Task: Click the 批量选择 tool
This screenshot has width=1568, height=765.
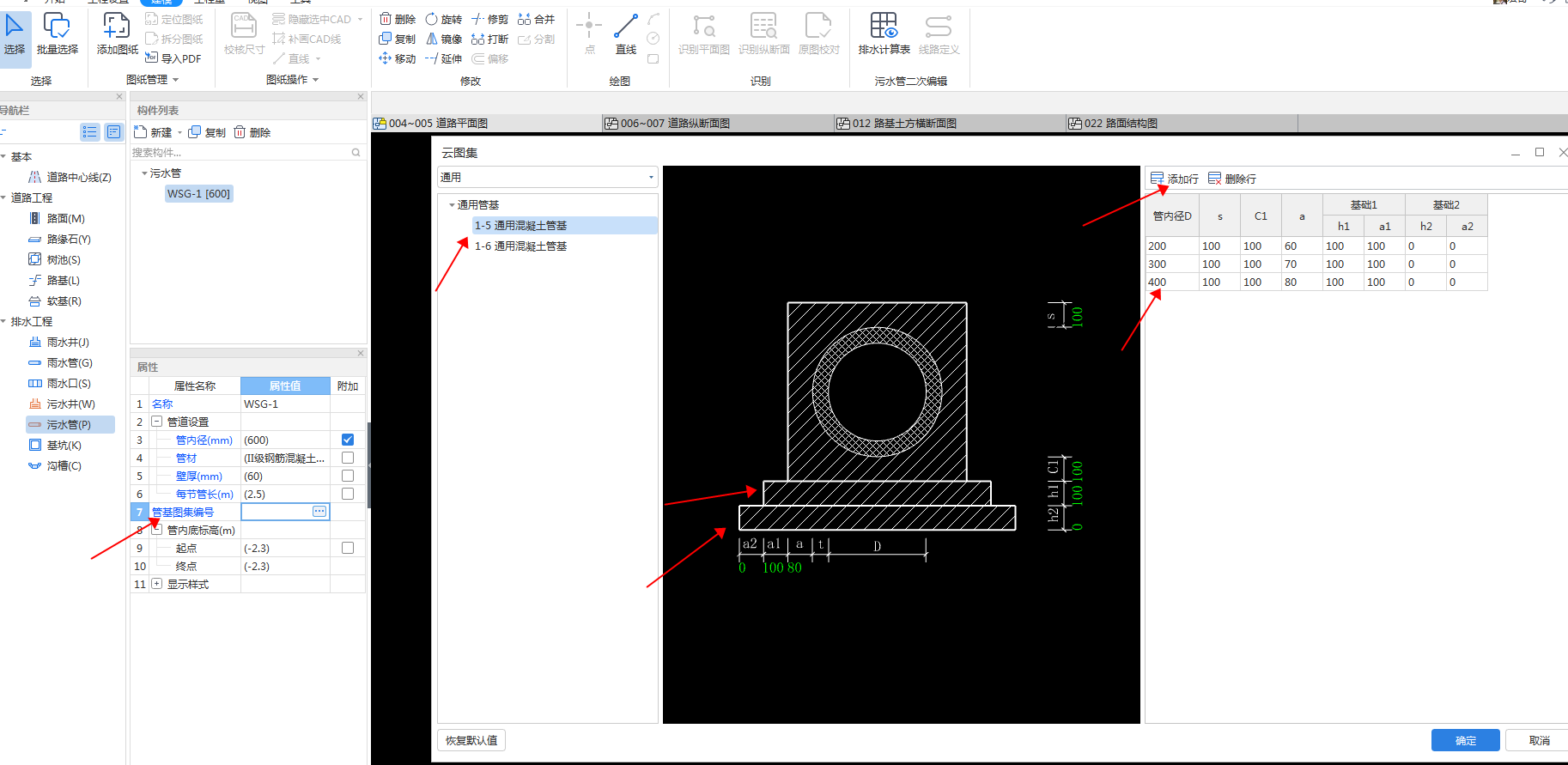Action: click(x=57, y=35)
